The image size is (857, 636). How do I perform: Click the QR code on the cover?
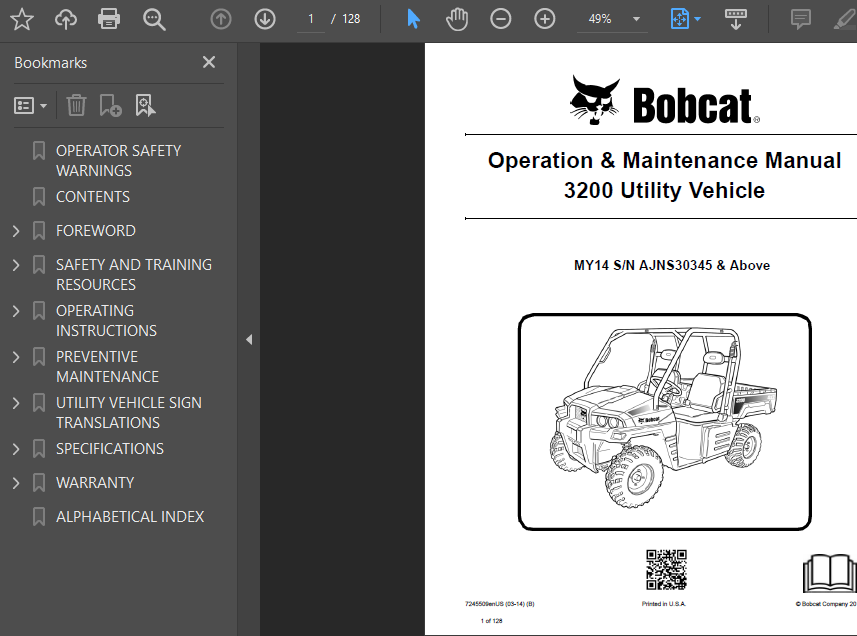(x=666, y=570)
